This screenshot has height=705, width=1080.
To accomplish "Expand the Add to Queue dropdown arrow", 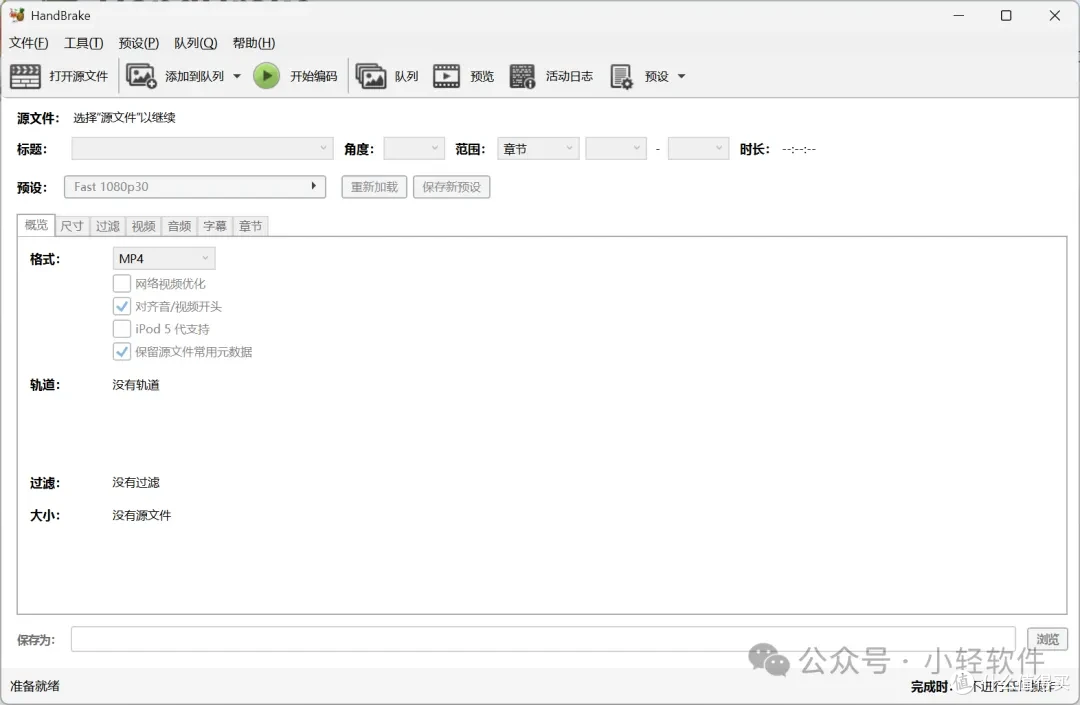I will 237,76.
